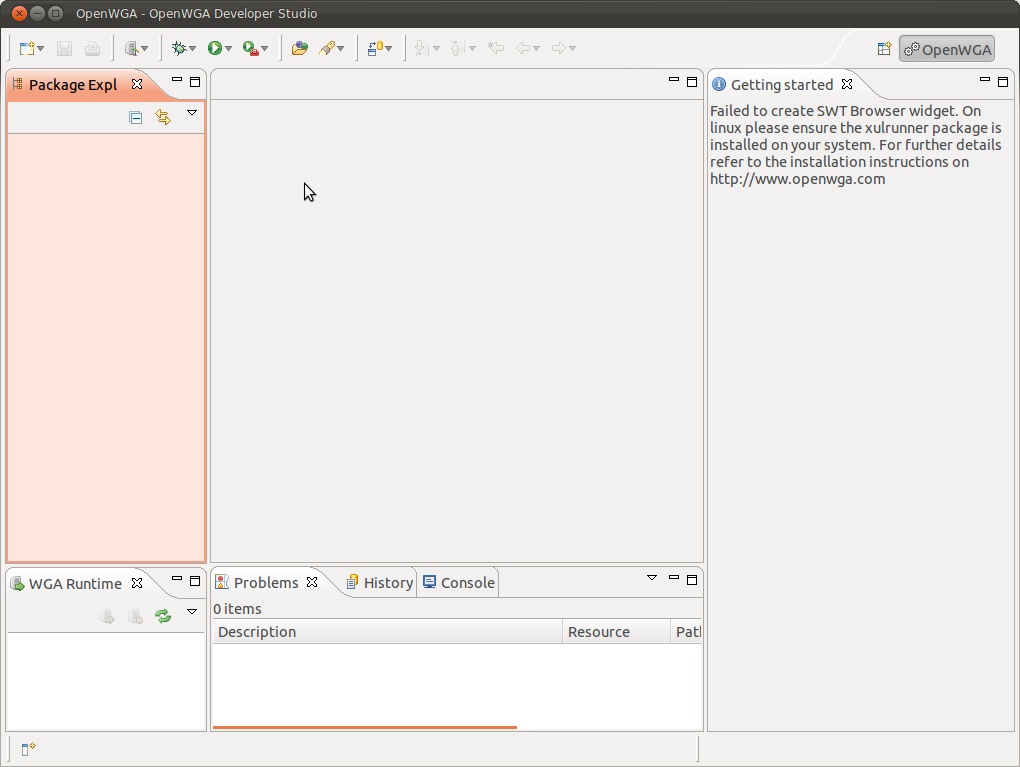
Task: Open the WGA Runtime view menu triangle
Action: [x=192, y=612]
